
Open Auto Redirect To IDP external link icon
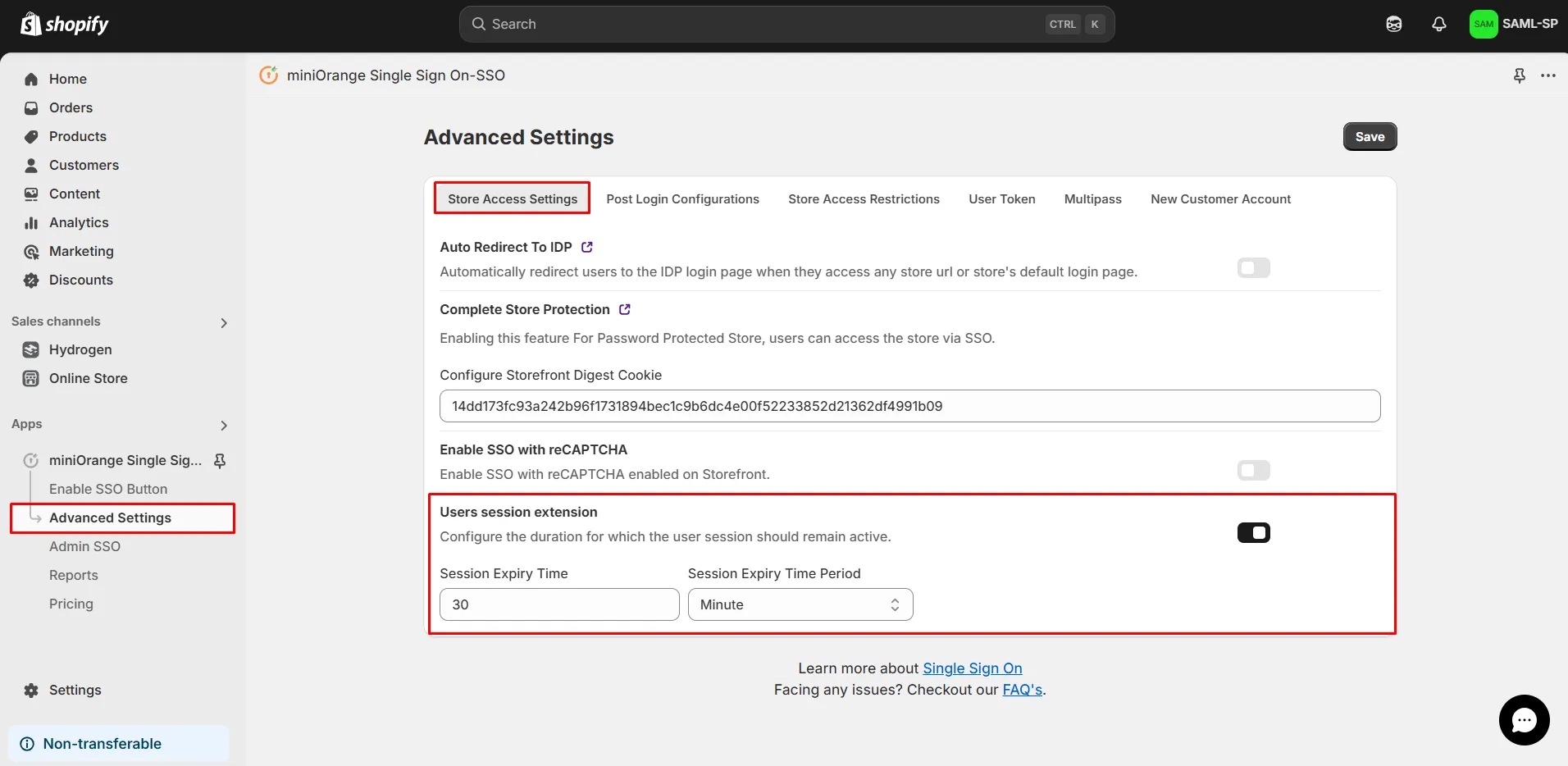coord(587,247)
